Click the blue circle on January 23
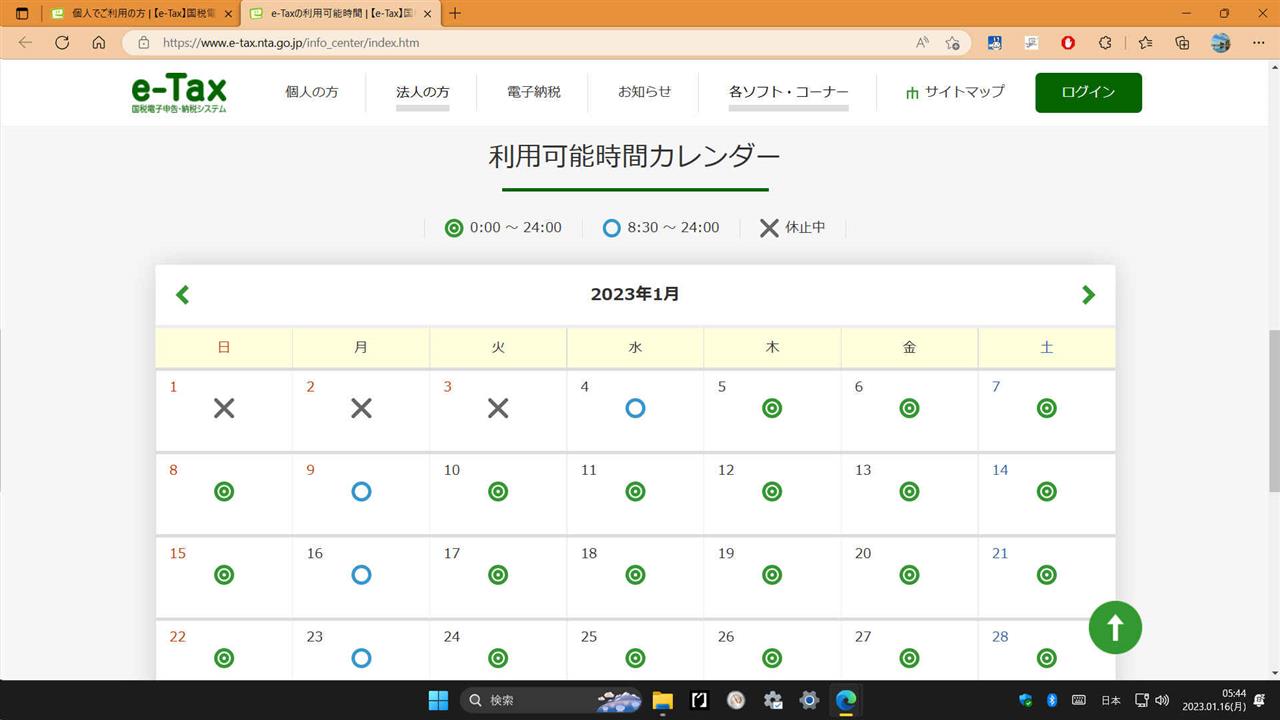This screenshot has height=720, width=1280. (x=361, y=657)
